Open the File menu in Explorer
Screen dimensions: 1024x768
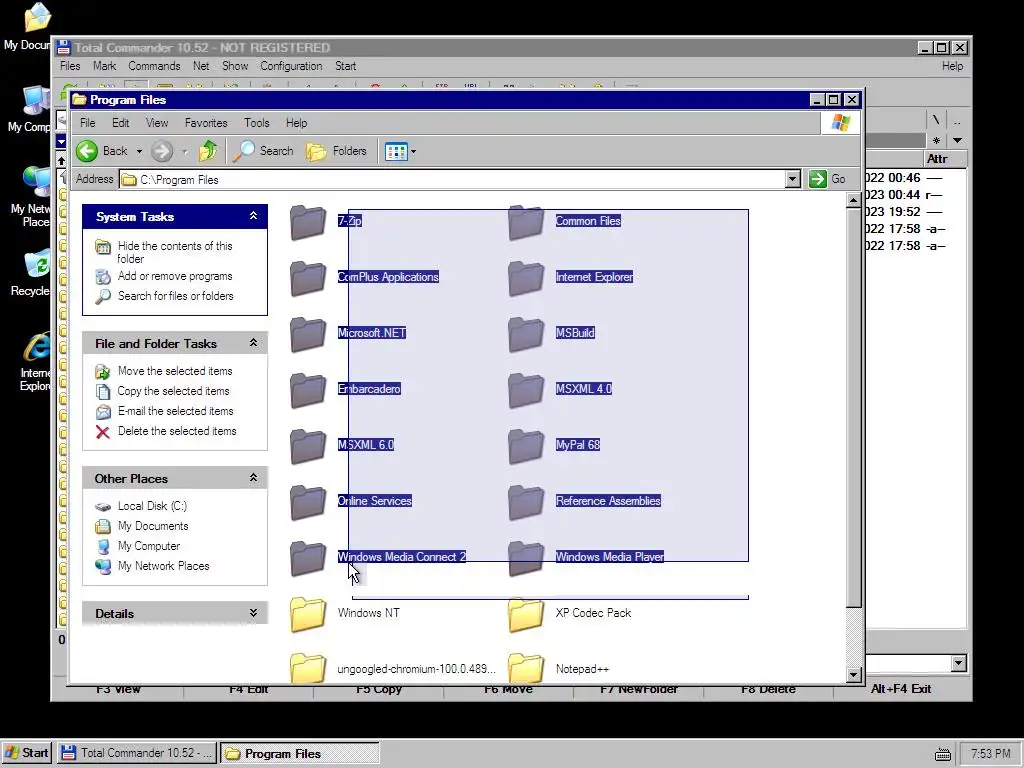click(88, 123)
